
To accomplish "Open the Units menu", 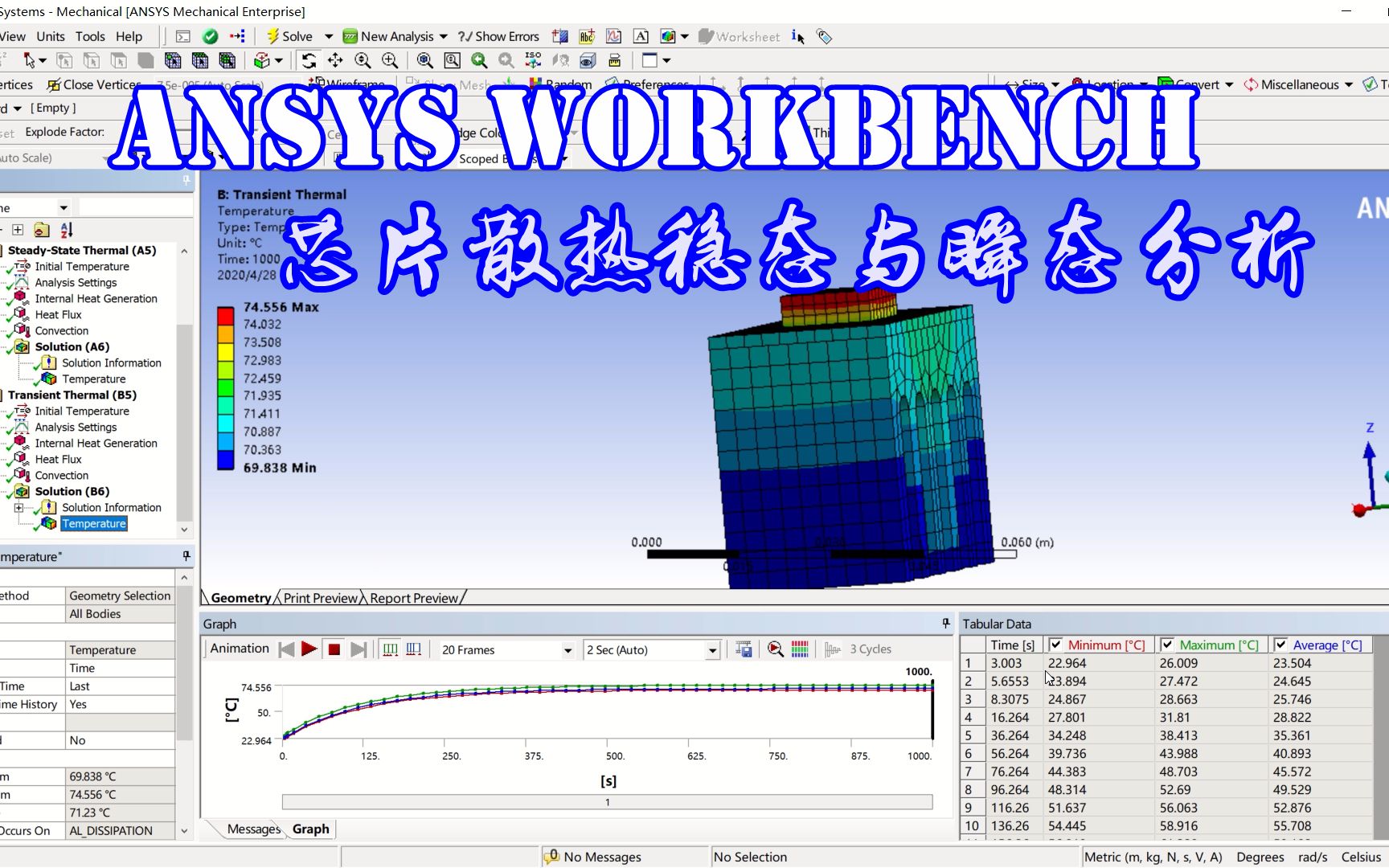I will coord(51,36).
